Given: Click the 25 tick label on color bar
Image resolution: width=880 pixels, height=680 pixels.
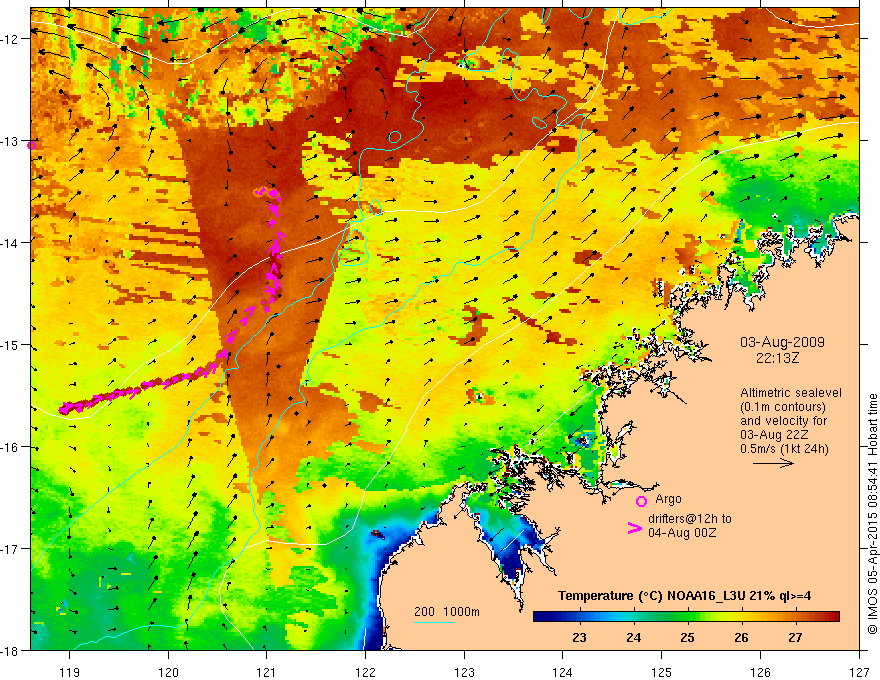Looking at the screenshot, I should 687,637.
